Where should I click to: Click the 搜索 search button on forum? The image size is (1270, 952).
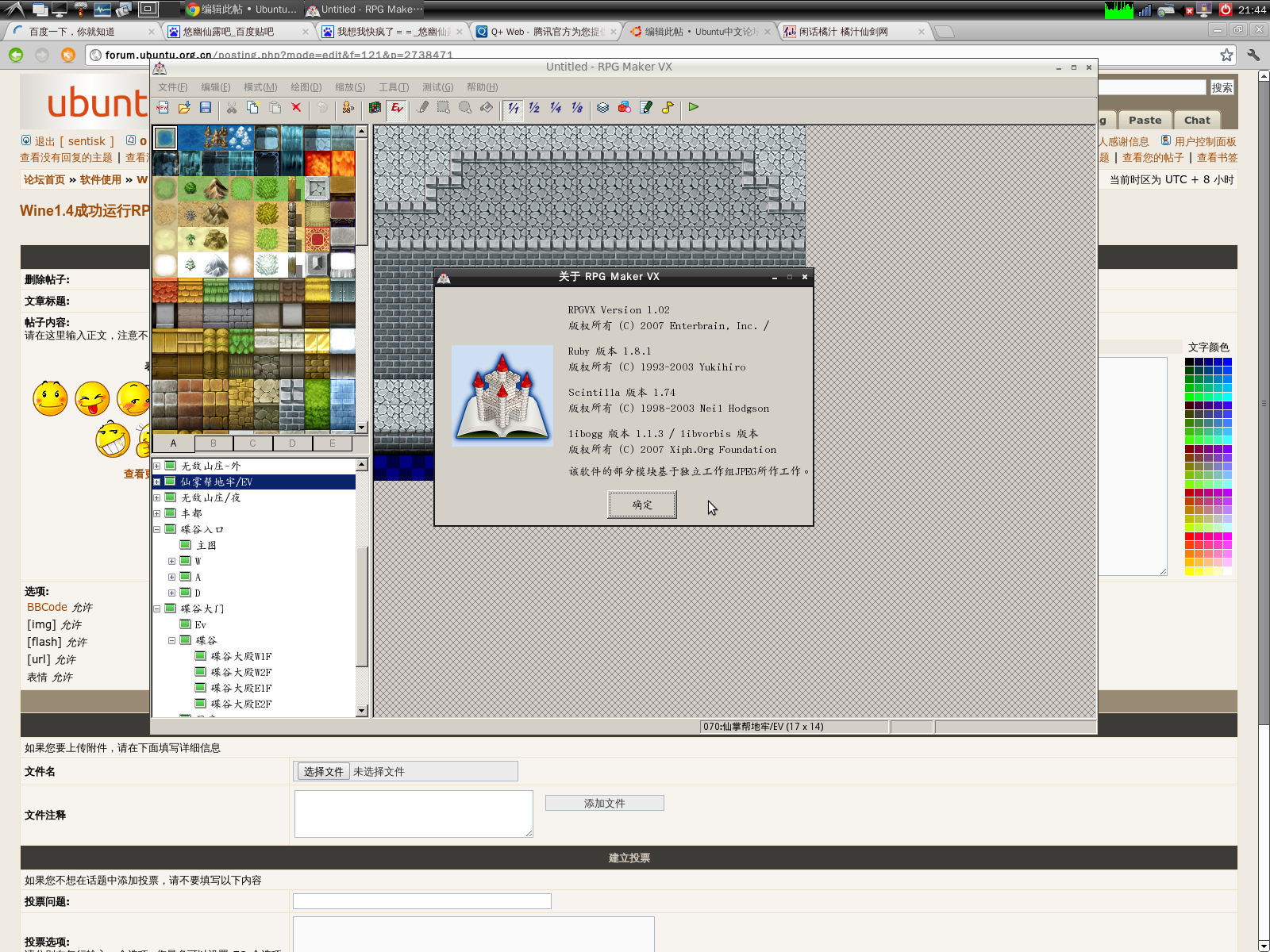tap(1222, 87)
